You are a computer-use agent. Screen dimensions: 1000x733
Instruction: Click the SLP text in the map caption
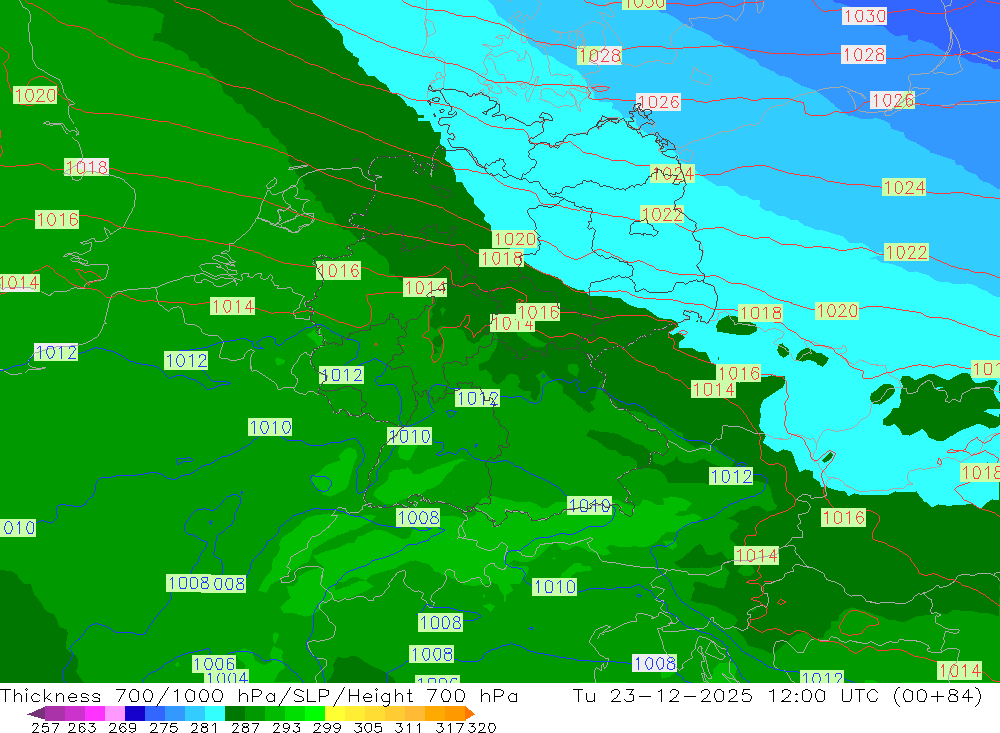click(309, 696)
